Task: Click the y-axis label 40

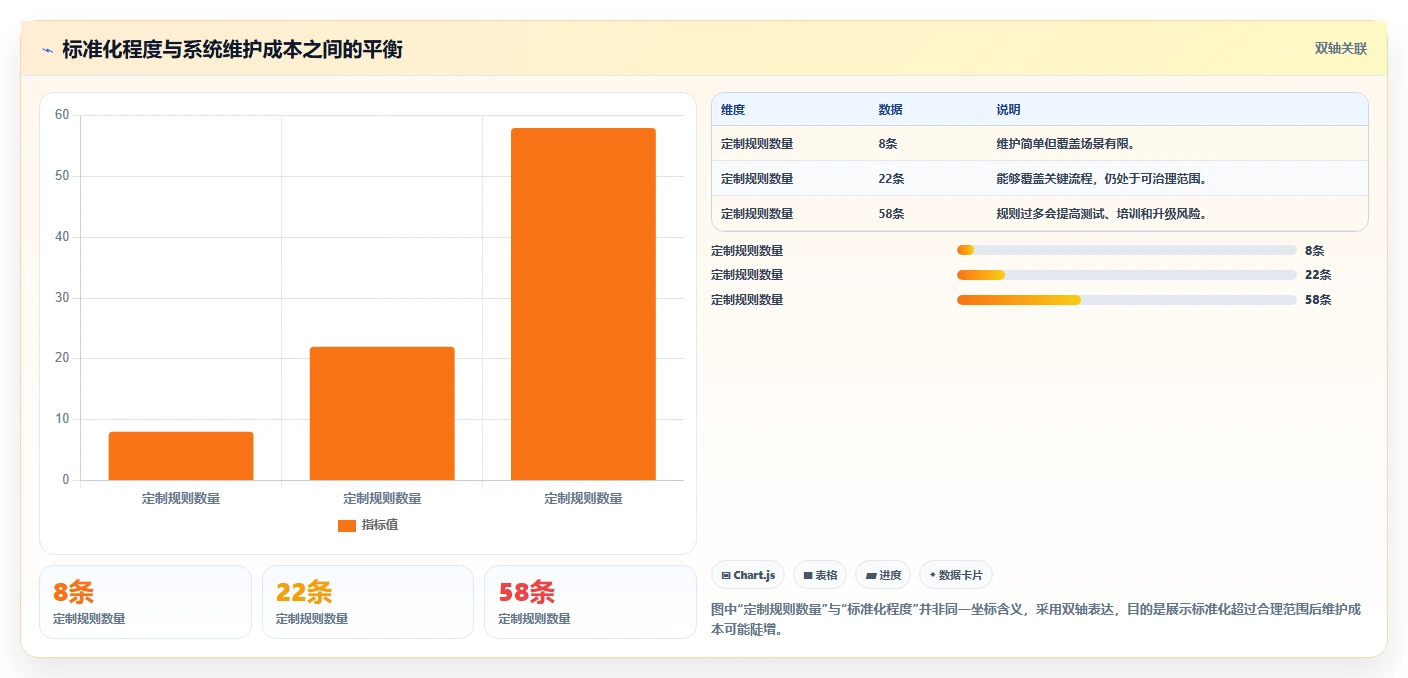Action: (62, 237)
